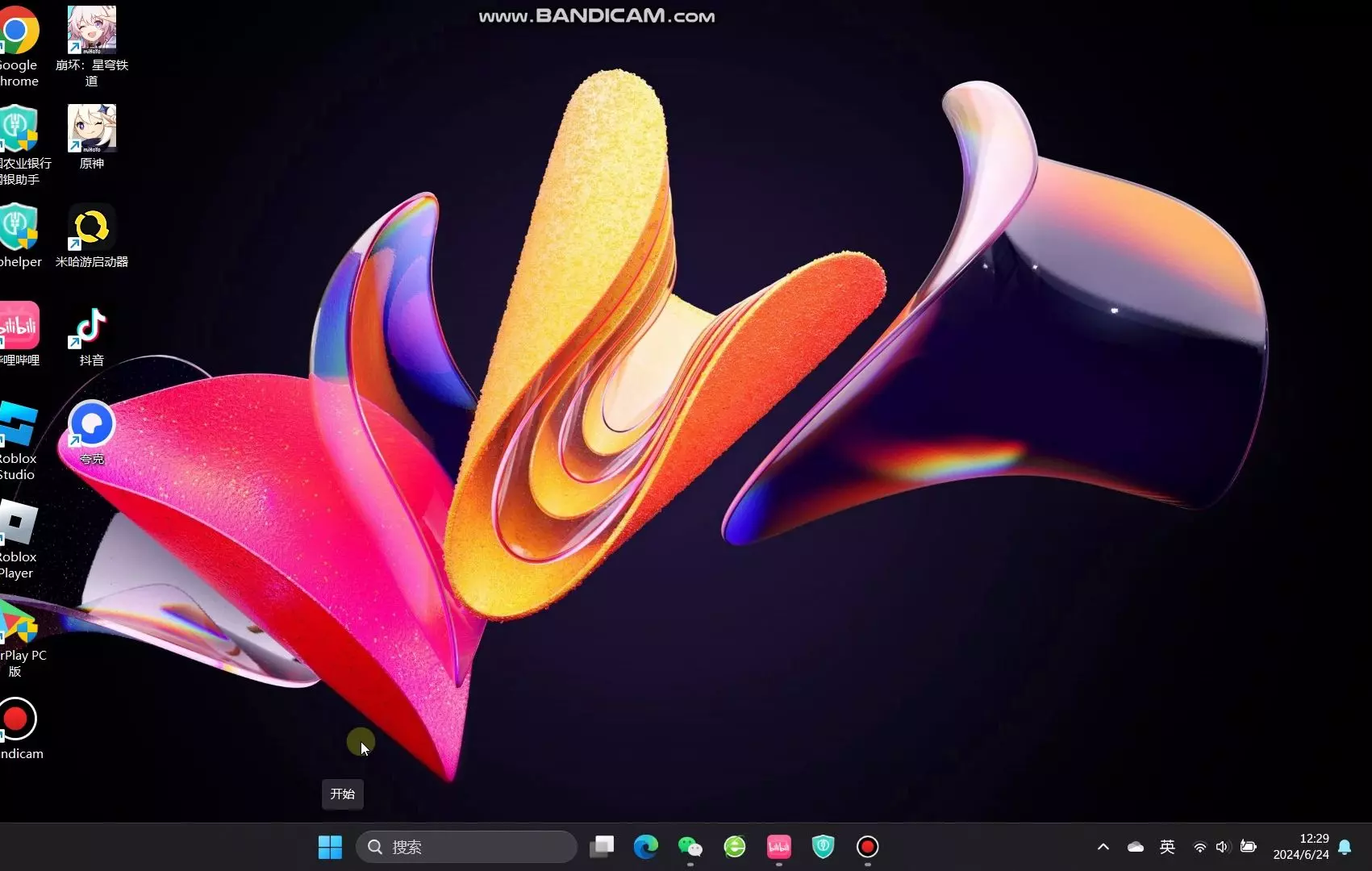Viewport: 1372px width, 871px height.
Task: Open the teal shield taskbar icon
Action: tap(824, 847)
